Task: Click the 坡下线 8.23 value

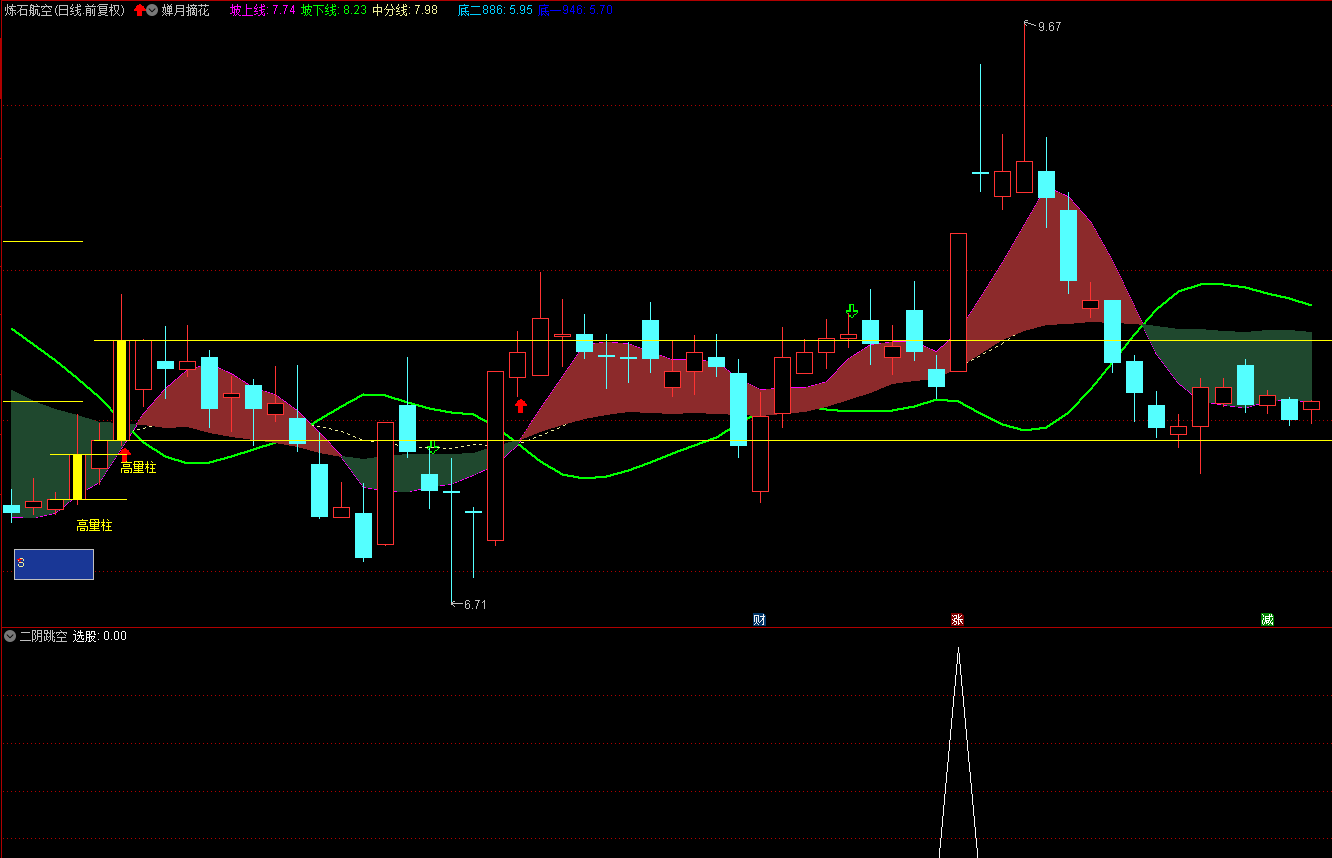Action: point(334,10)
